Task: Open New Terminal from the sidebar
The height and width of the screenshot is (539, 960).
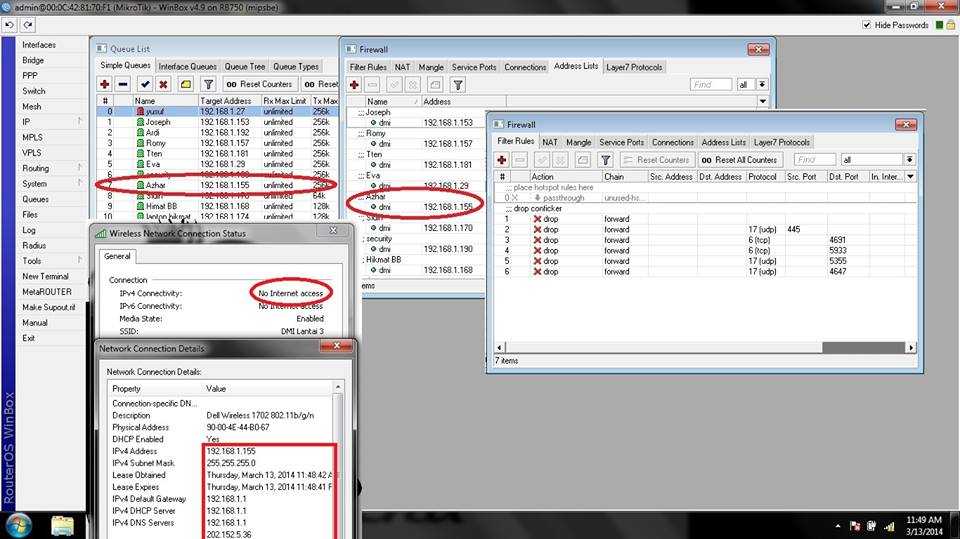Action: tap(45, 276)
